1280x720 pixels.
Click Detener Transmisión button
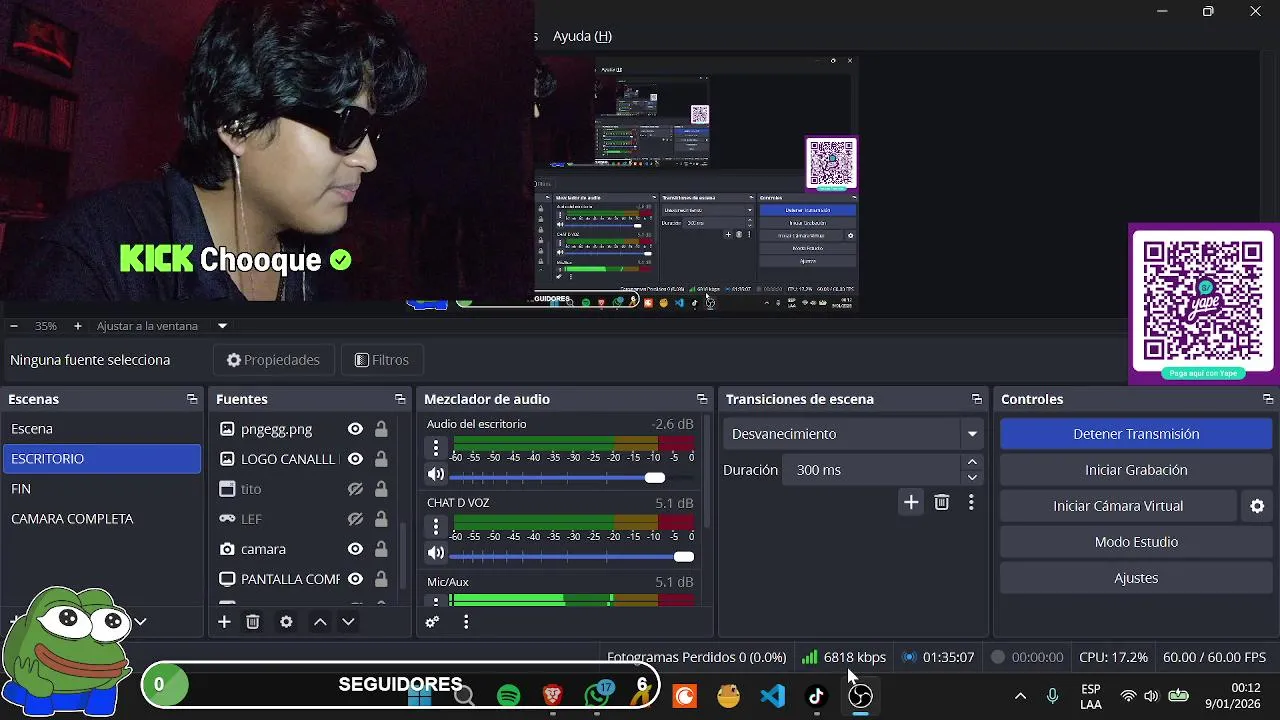(x=1136, y=434)
